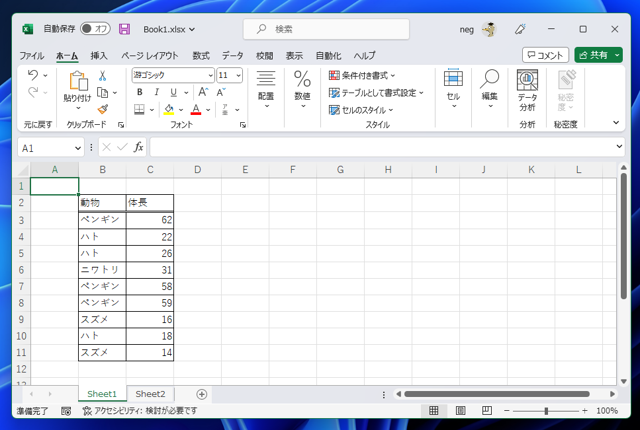This screenshot has height=430, width=640.
Task: Toggle bold formatting
Action: tap(140, 92)
